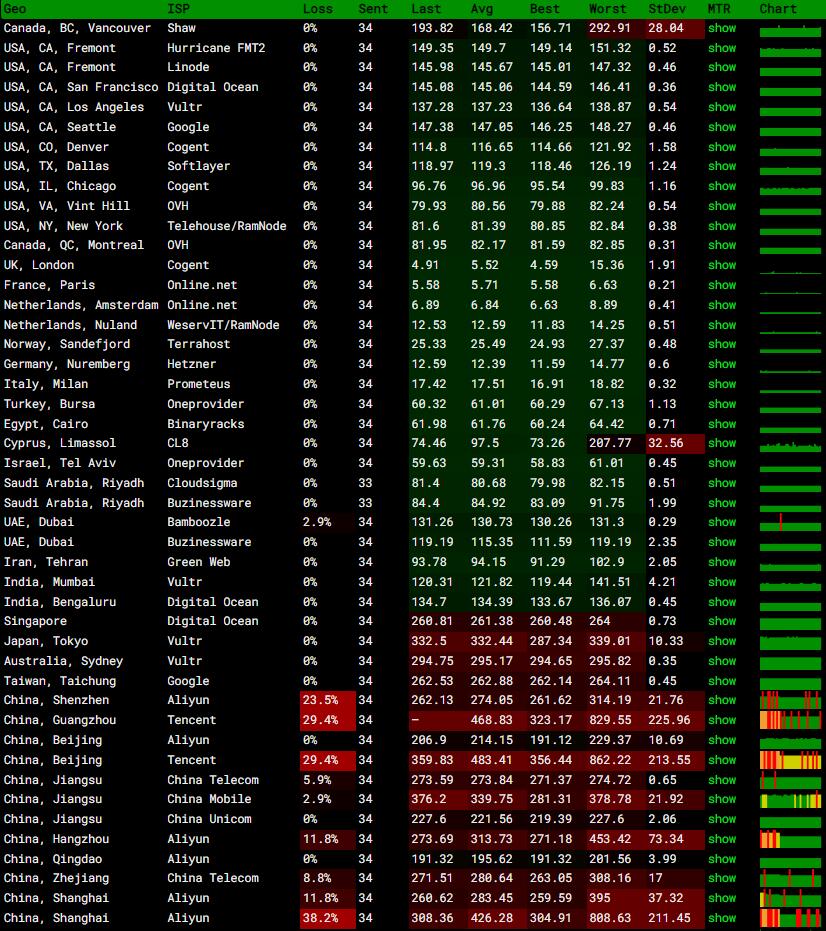Show MTR for Seattle Google
The image size is (826, 931).
coord(722,127)
